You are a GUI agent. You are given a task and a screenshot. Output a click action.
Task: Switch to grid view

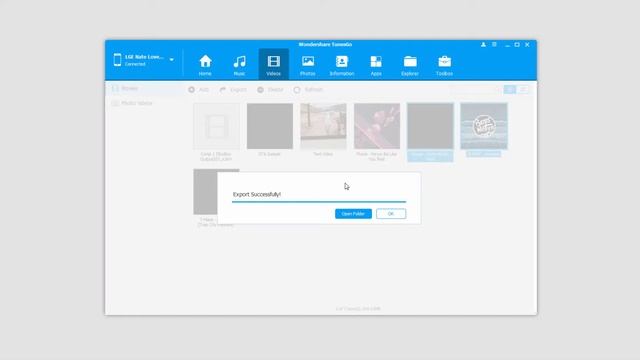coord(509,89)
